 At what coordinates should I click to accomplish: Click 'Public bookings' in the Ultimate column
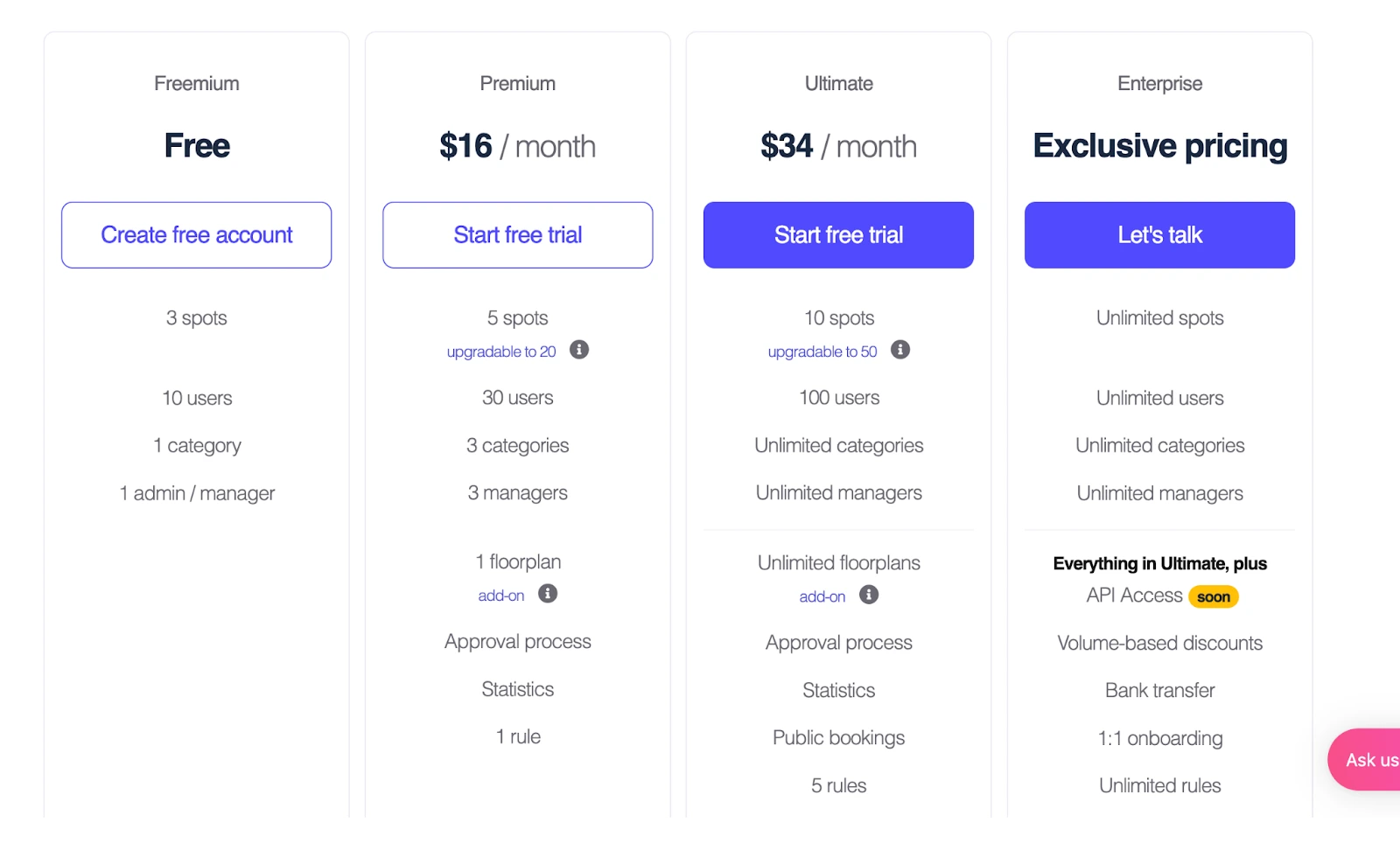pyautogui.click(x=837, y=737)
